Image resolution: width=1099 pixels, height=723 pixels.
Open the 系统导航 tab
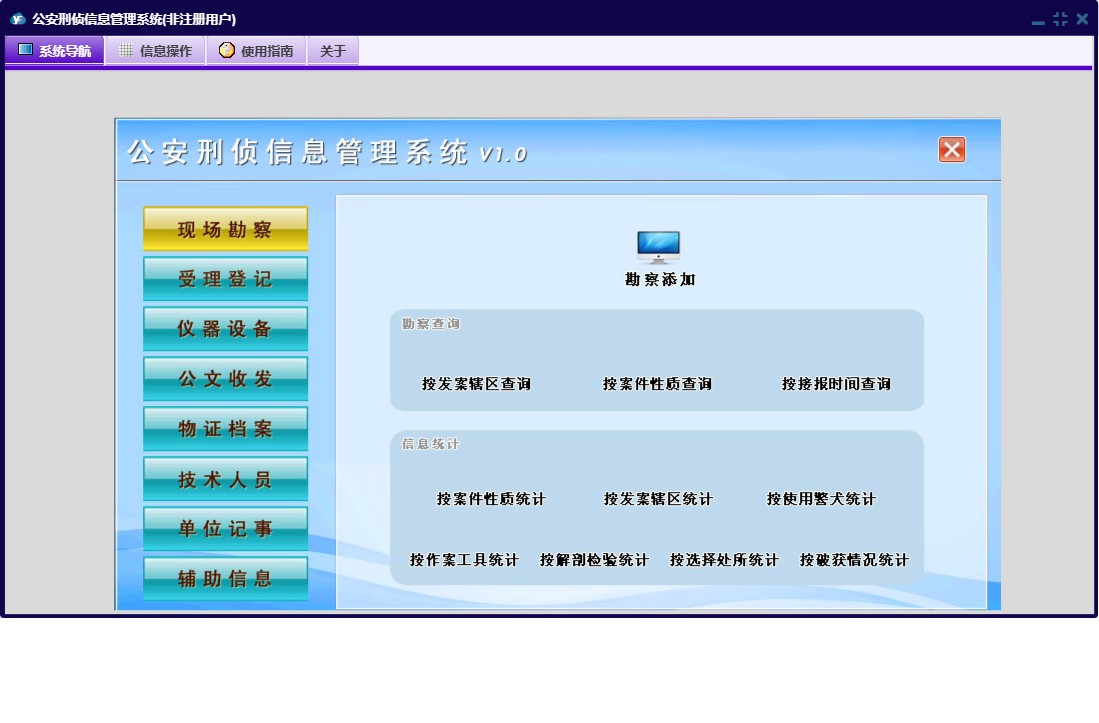pyautogui.click(x=55, y=51)
